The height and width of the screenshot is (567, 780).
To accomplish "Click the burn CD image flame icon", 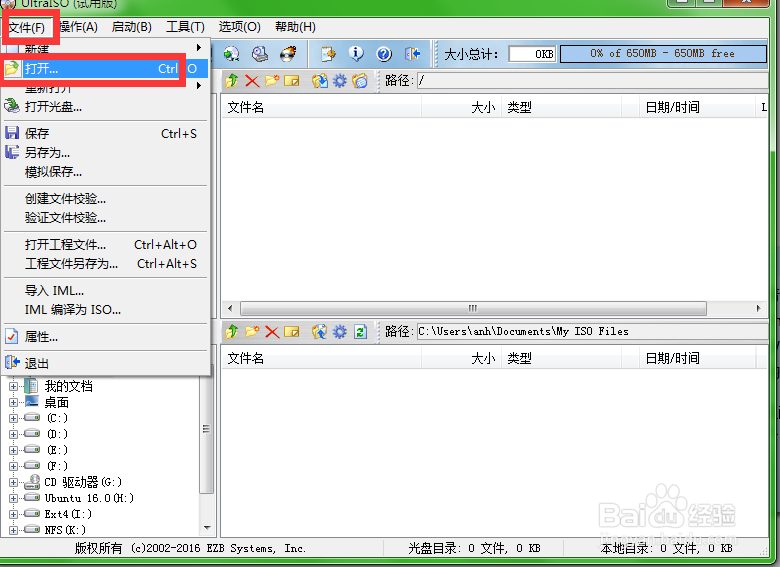I will pyautogui.click(x=288, y=54).
